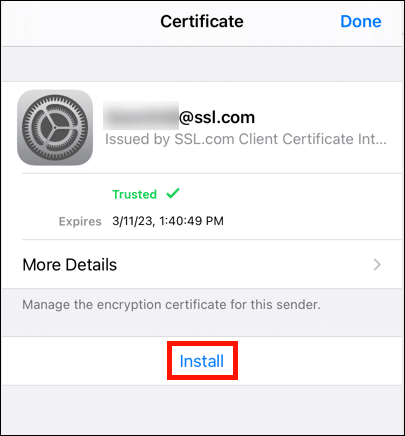Click the empty gray area beneath the Install row
The width and height of the screenshot is (405, 436).
(x=202, y=409)
